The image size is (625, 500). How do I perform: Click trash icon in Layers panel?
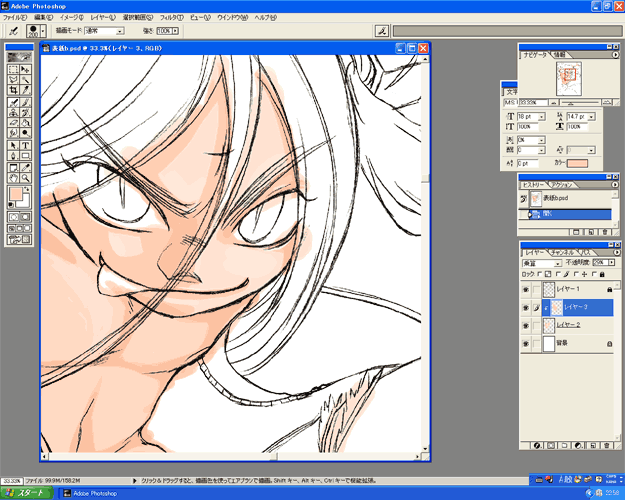tap(607, 445)
